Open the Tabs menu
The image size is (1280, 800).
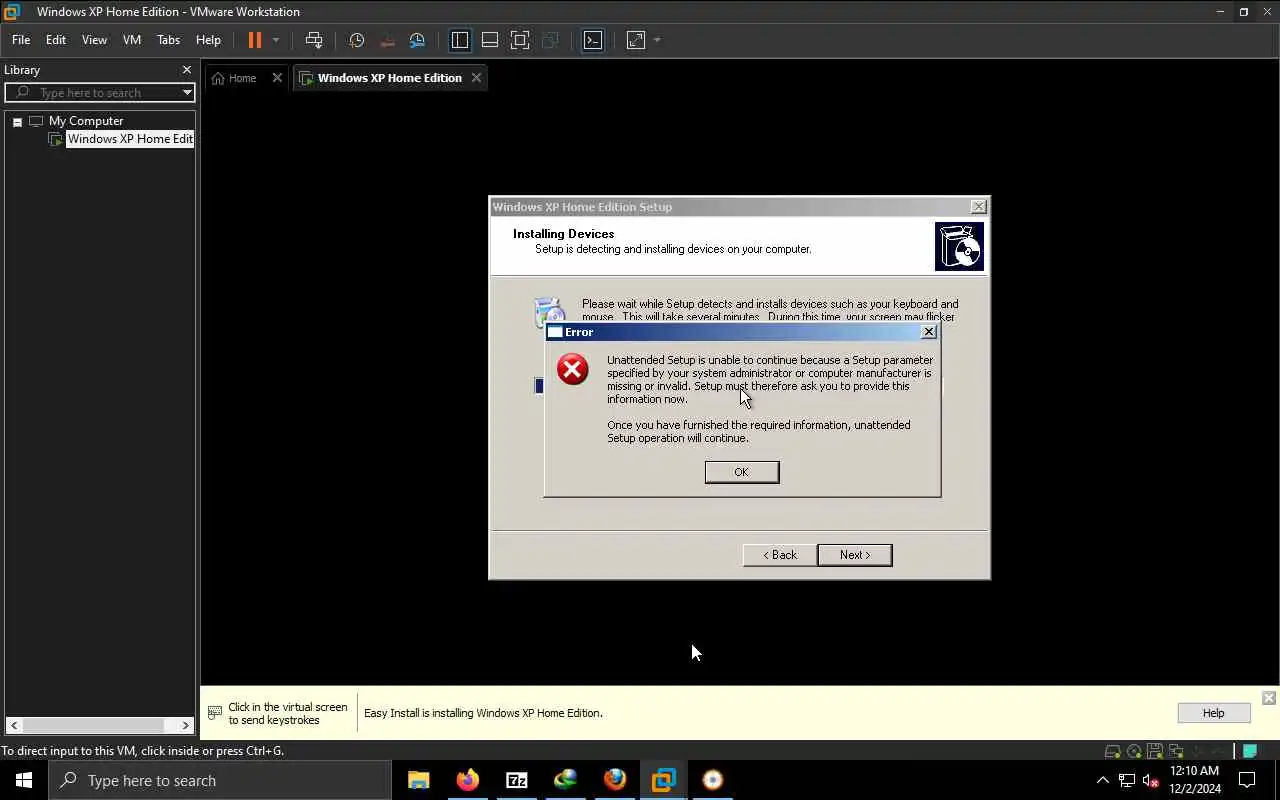[x=168, y=40]
